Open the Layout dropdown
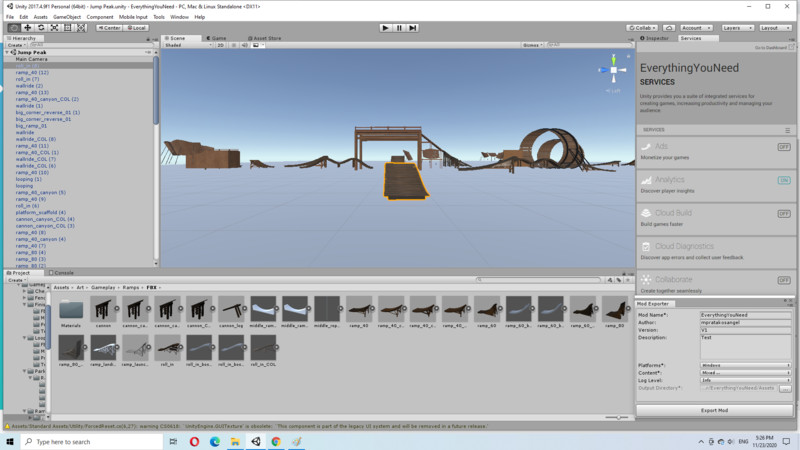This screenshot has width=800, height=450. [774, 28]
